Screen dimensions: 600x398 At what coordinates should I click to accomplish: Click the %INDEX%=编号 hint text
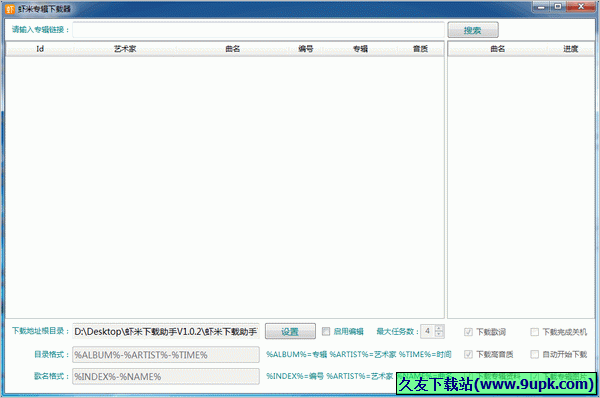[295, 376]
